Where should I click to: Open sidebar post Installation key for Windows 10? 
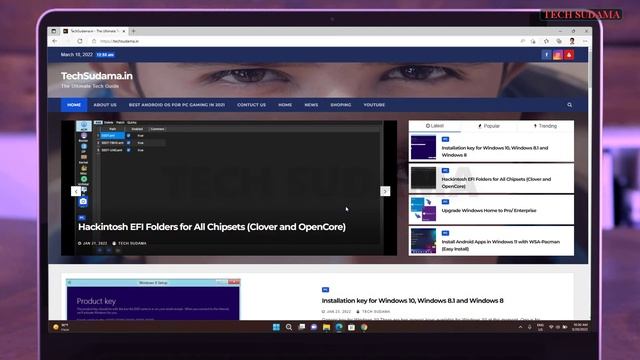pos(495,151)
